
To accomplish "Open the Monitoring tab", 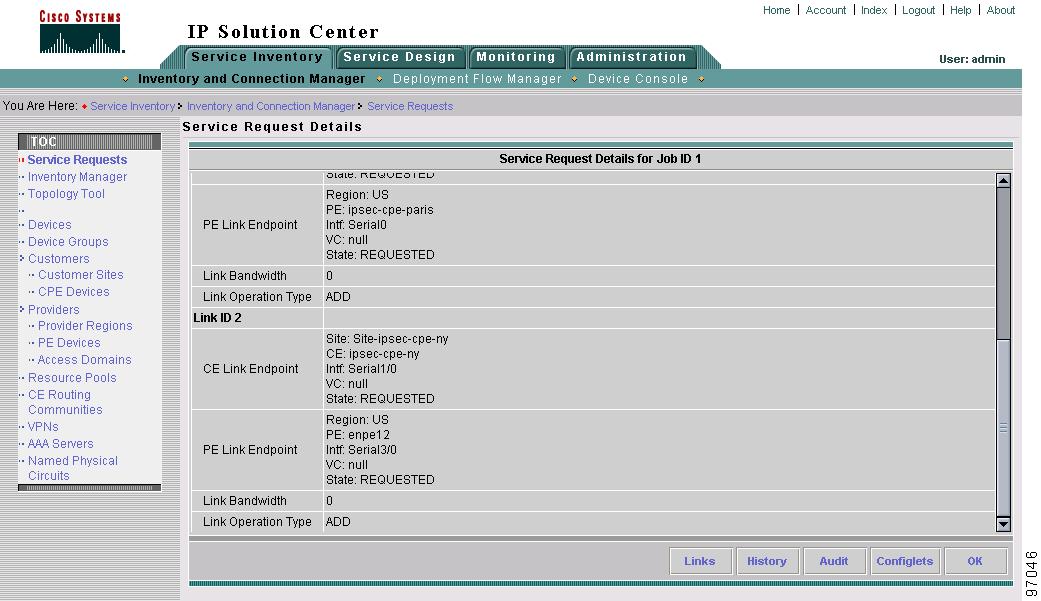I will [x=516, y=57].
